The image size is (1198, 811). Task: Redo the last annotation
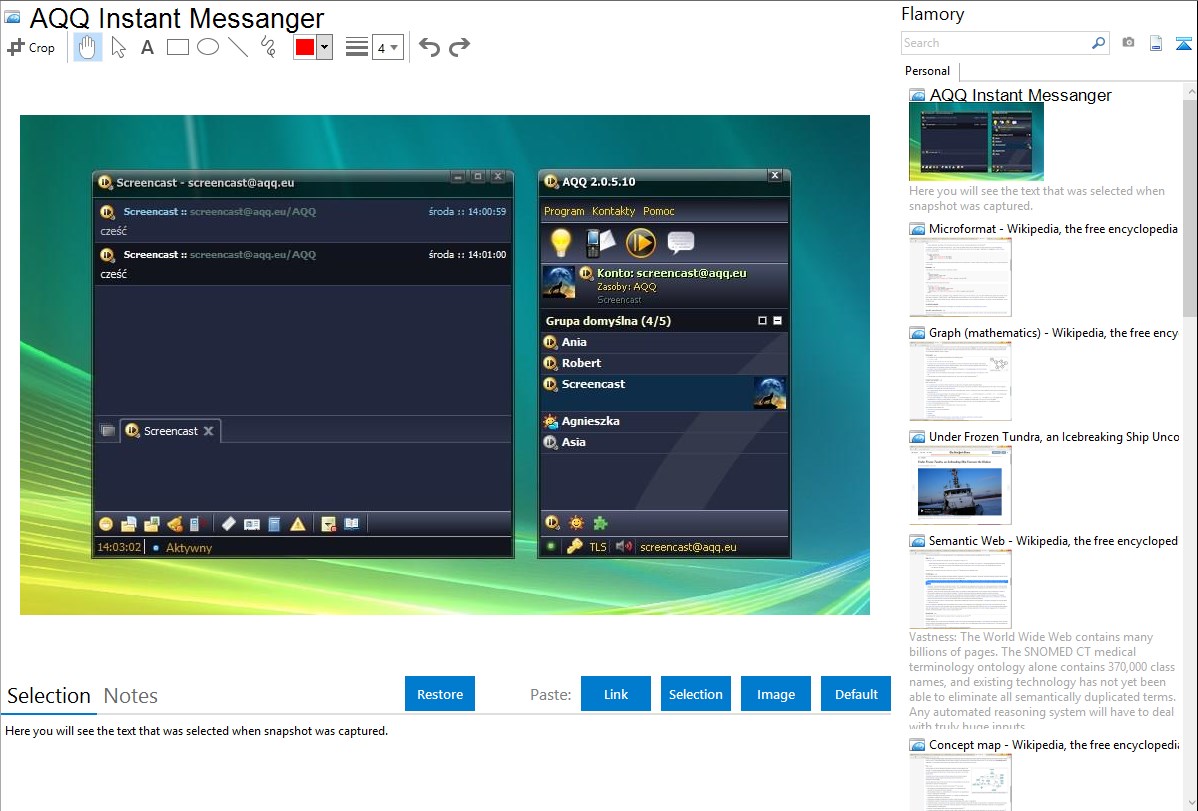click(459, 47)
